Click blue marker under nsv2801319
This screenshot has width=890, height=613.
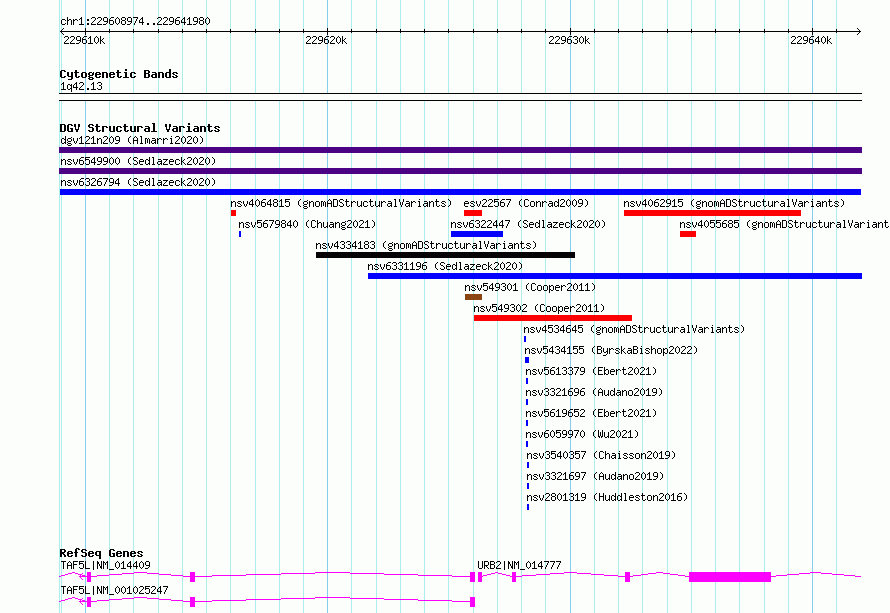click(528, 507)
